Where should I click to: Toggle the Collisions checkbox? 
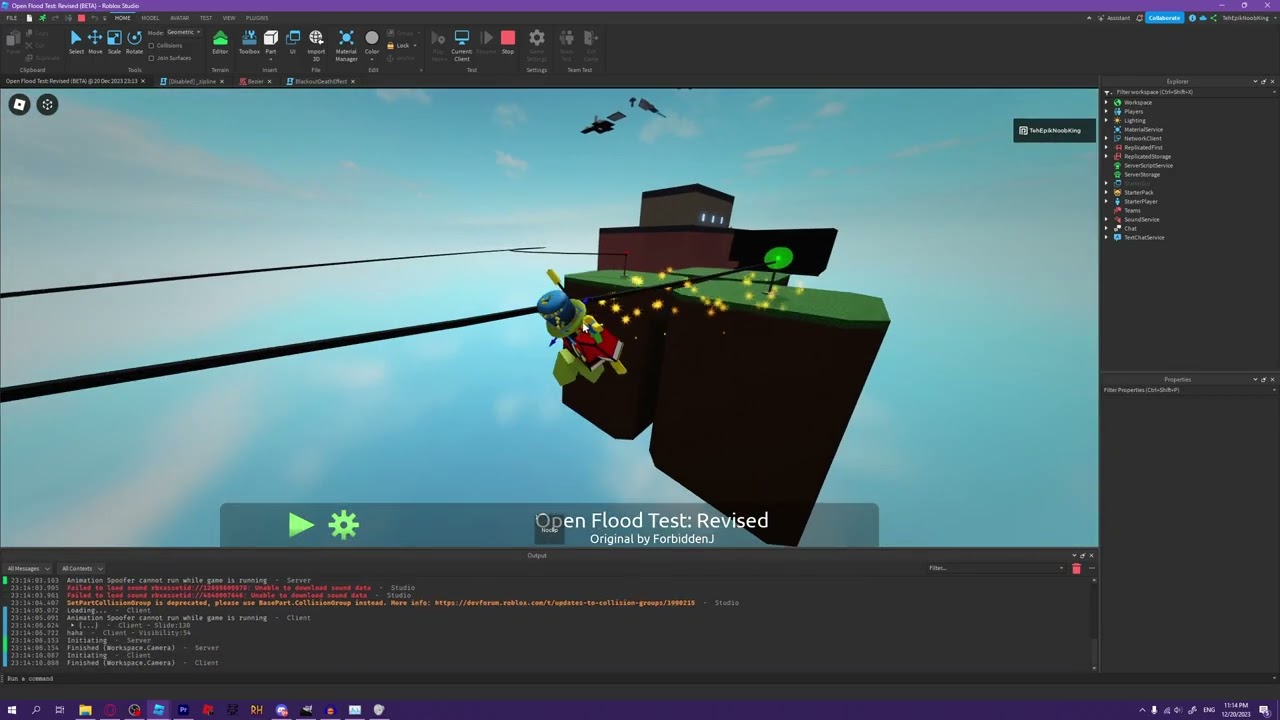click(151, 45)
